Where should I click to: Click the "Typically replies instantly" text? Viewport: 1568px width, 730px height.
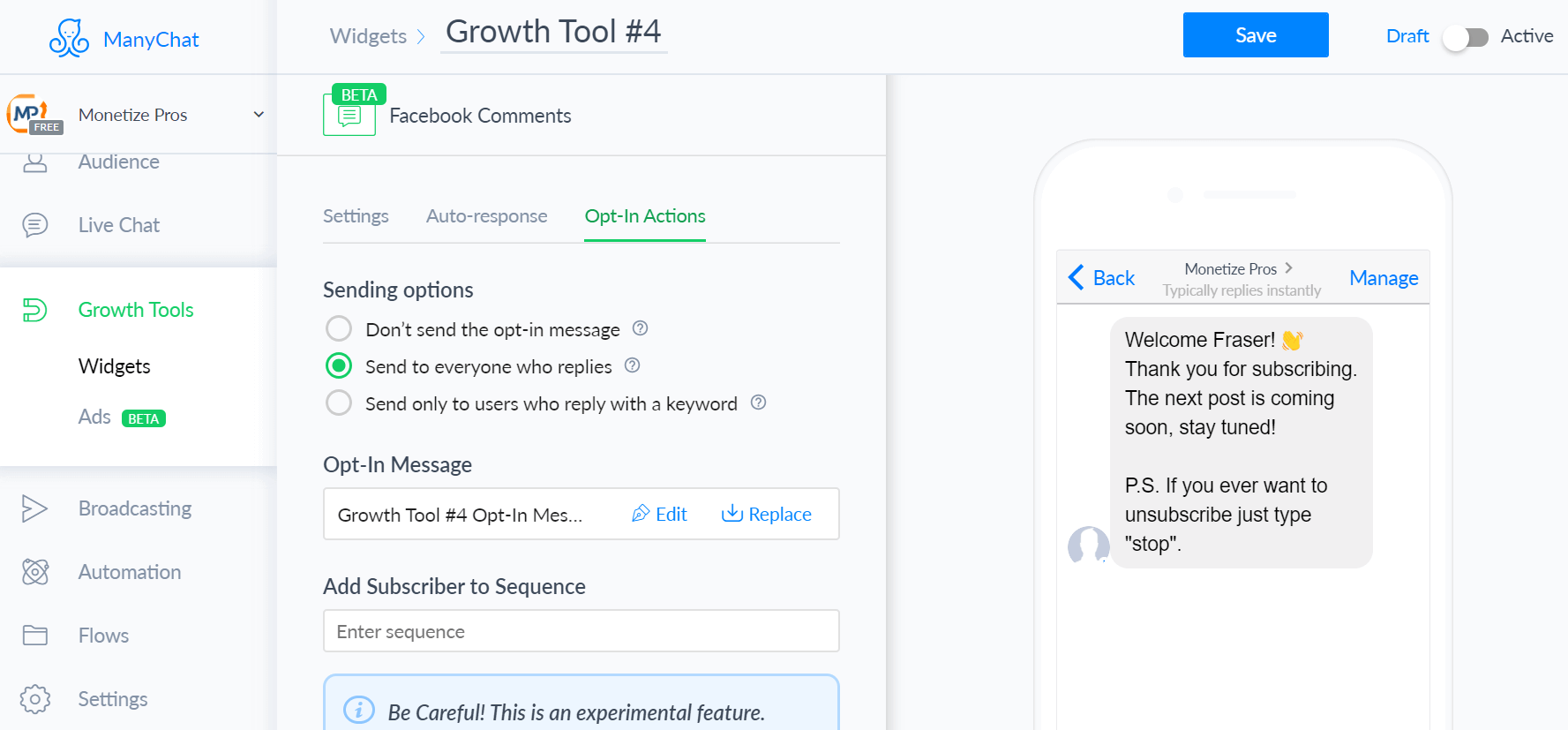(x=1242, y=290)
